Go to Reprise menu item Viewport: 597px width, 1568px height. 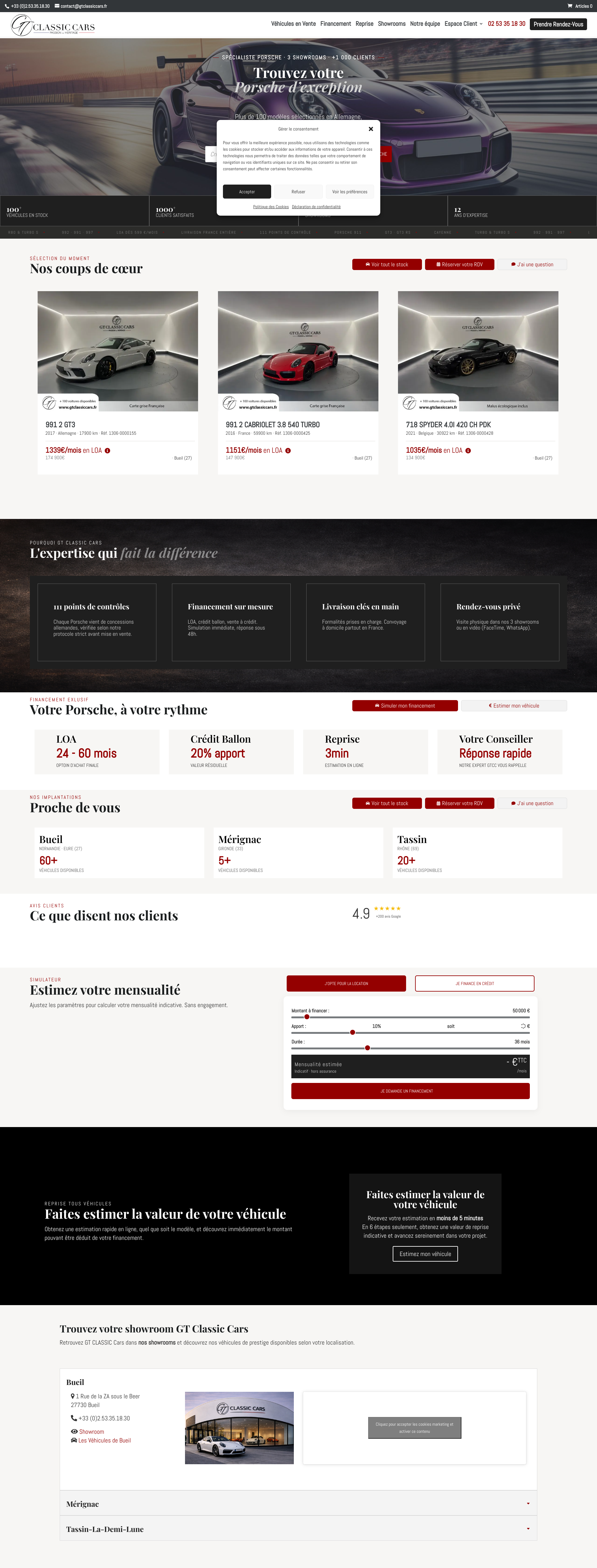[x=364, y=24]
